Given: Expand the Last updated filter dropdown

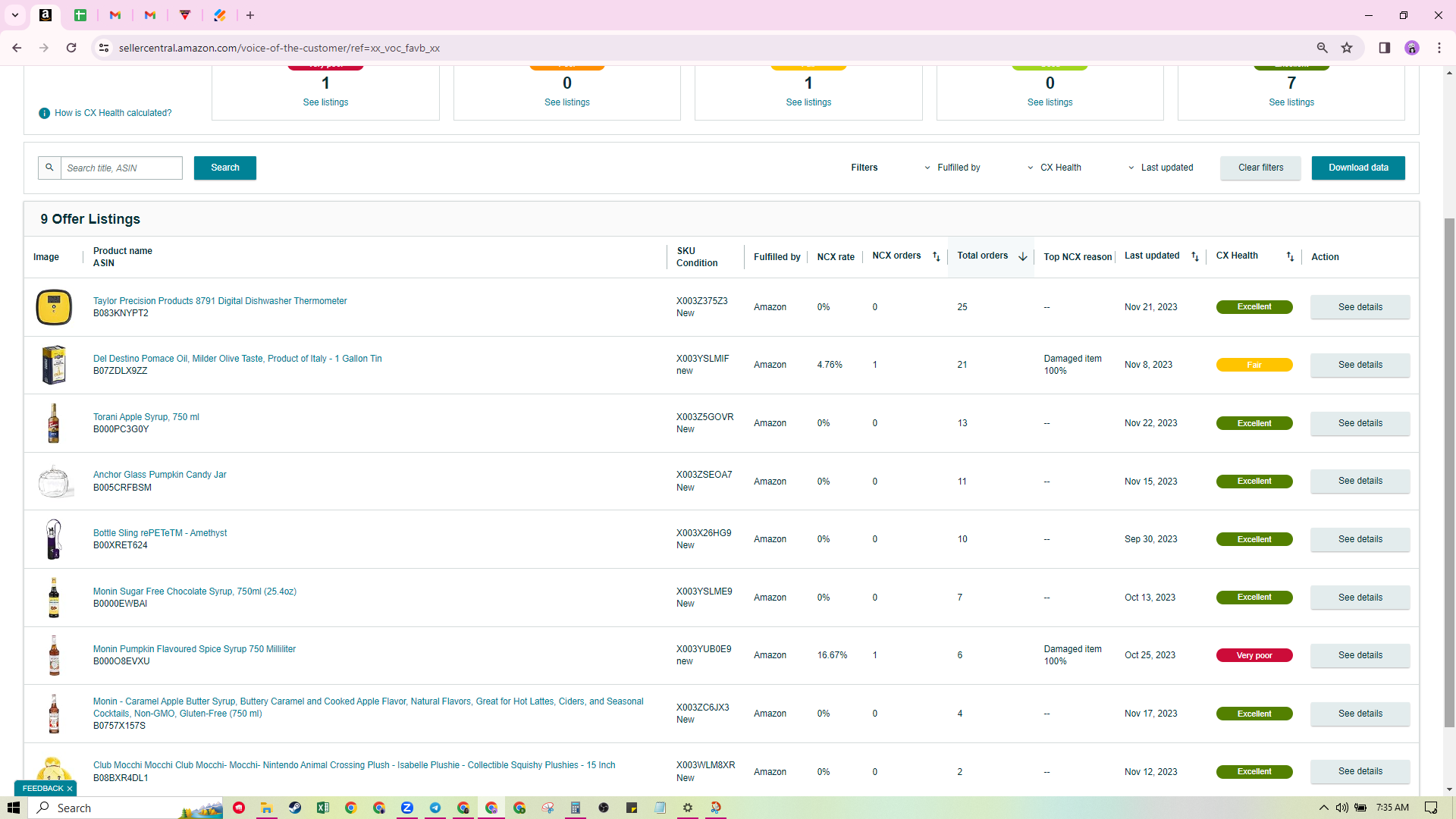Looking at the screenshot, I should pos(1160,168).
